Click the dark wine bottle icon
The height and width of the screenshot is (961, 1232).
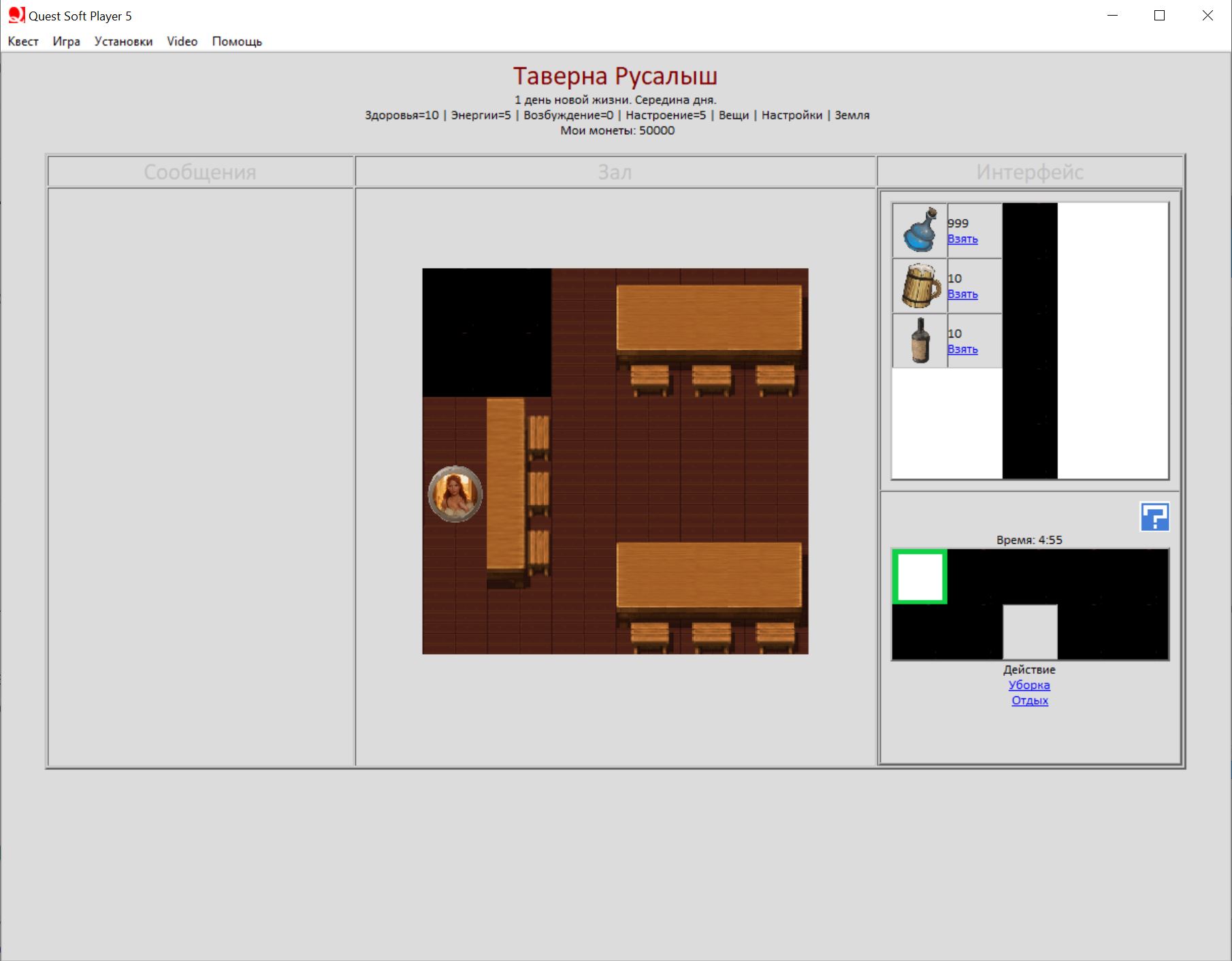tap(920, 341)
